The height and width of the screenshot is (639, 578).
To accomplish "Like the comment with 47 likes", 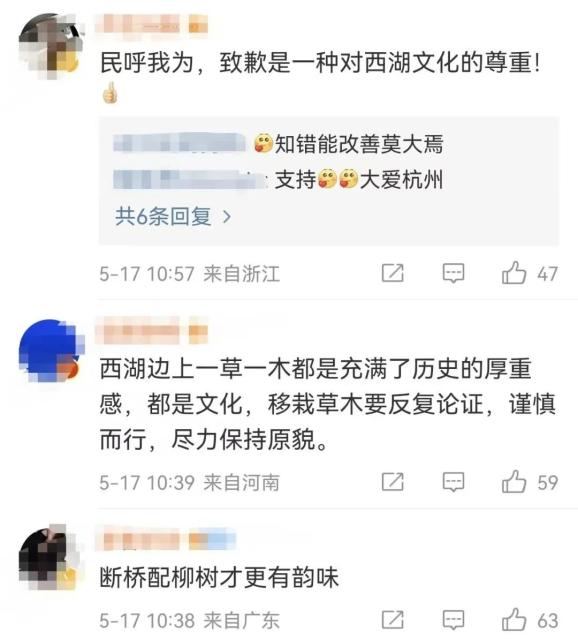I will point(514,273).
